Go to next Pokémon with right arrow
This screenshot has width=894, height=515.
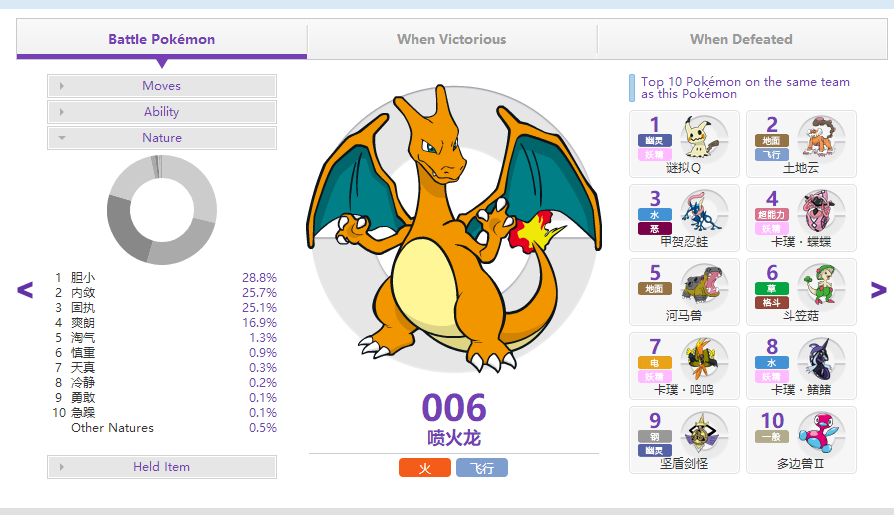click(879, 290)
